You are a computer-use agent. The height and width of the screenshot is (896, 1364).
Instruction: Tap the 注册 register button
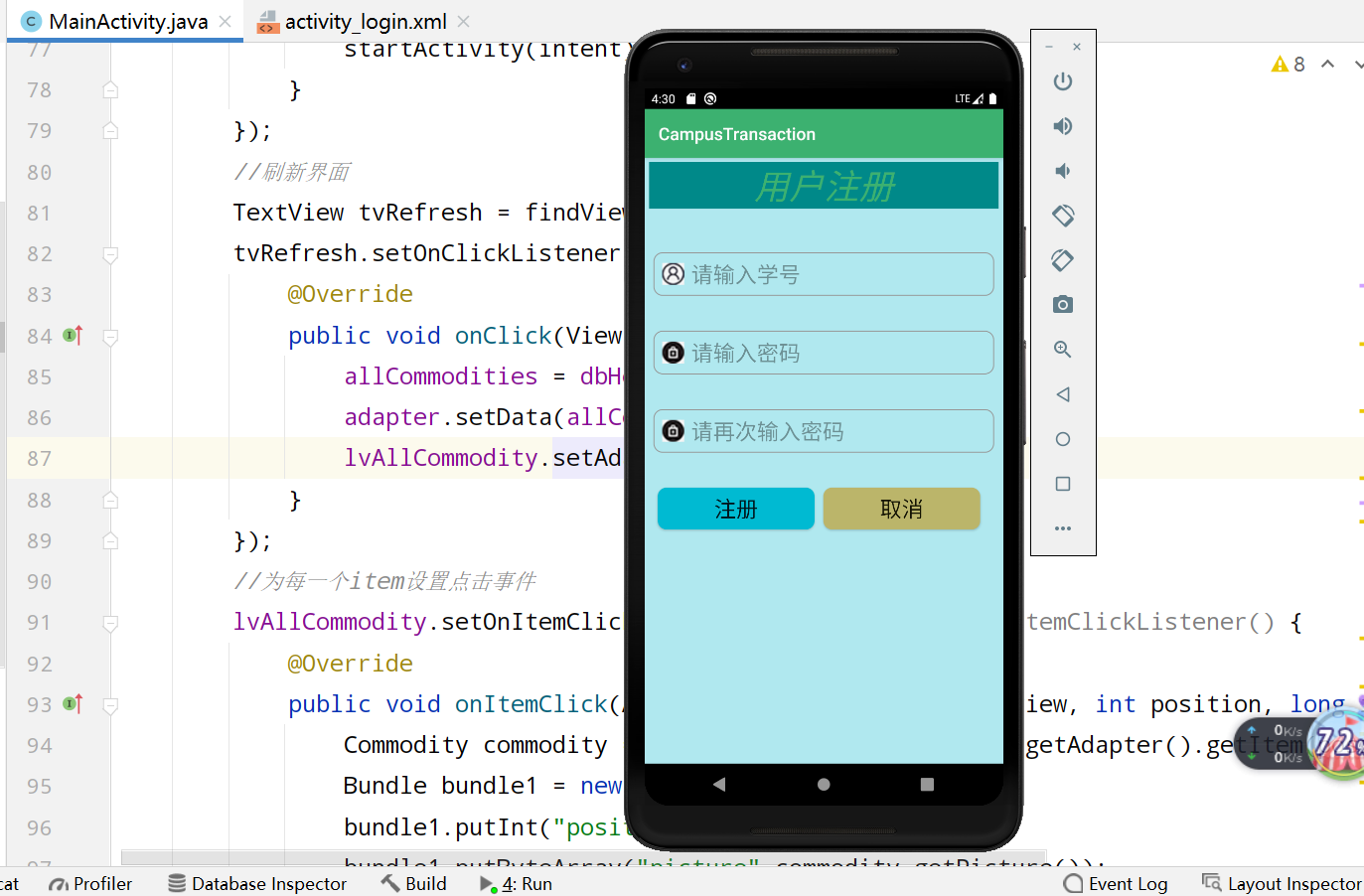(x=736, y=509)
